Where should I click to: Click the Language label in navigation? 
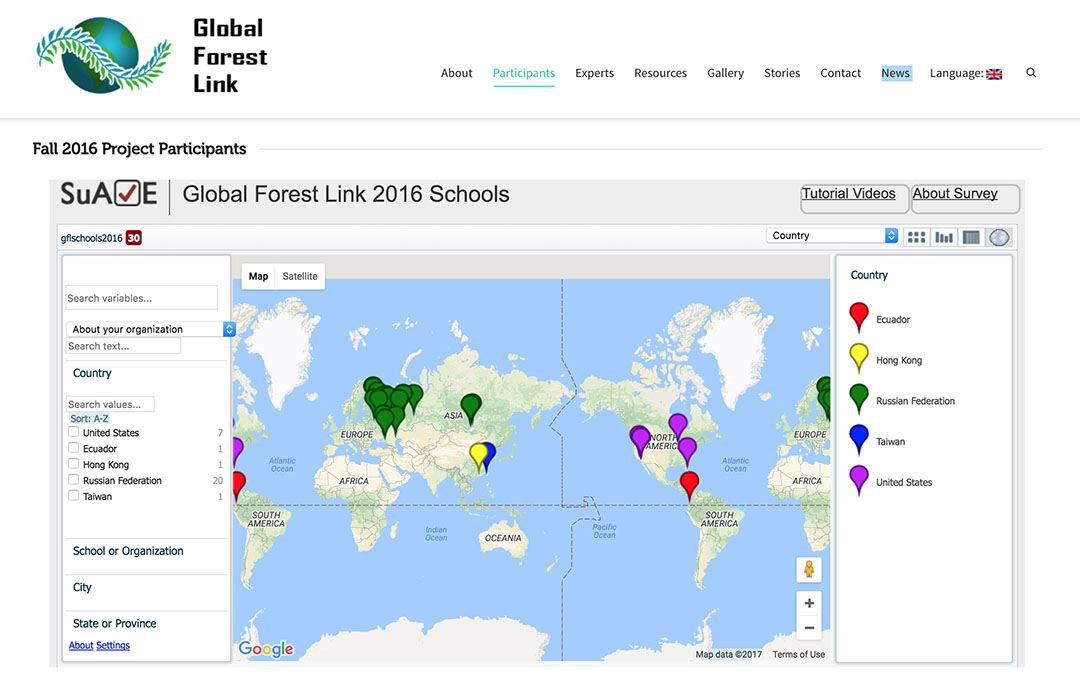(x=956, y=73)
